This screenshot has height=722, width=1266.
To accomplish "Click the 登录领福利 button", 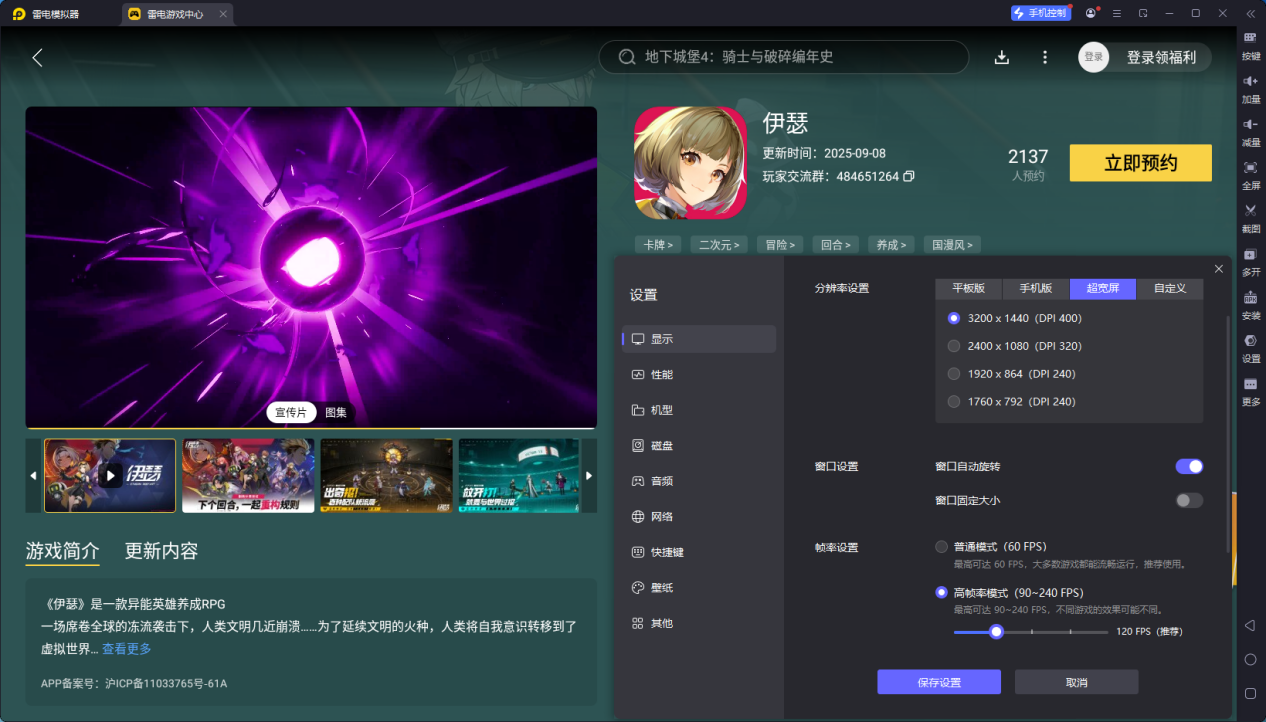I will (1161, 57).
